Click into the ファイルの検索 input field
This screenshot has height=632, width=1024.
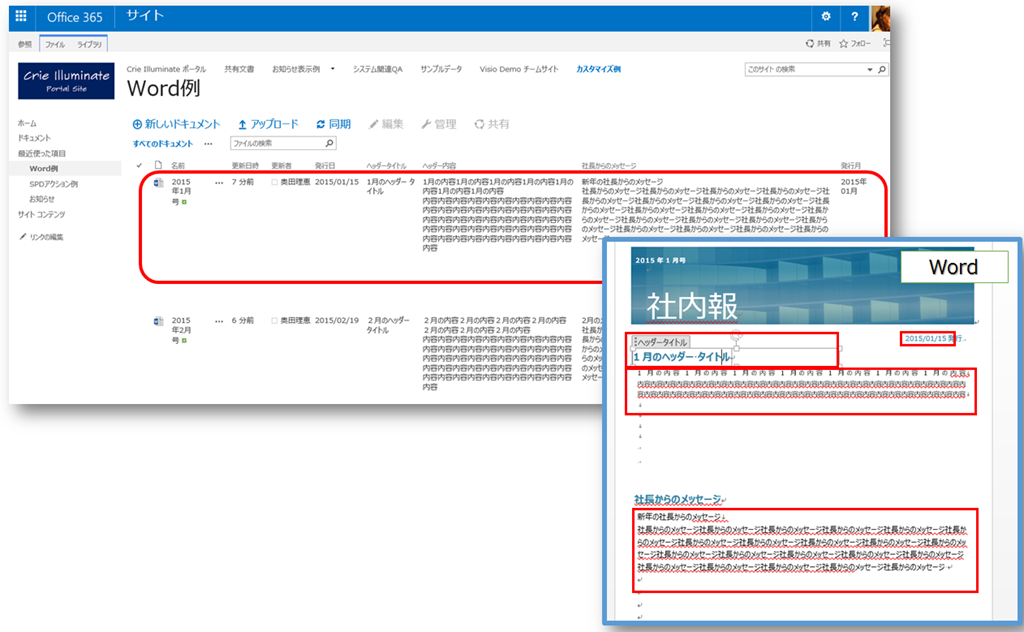[x=275, y=144]
